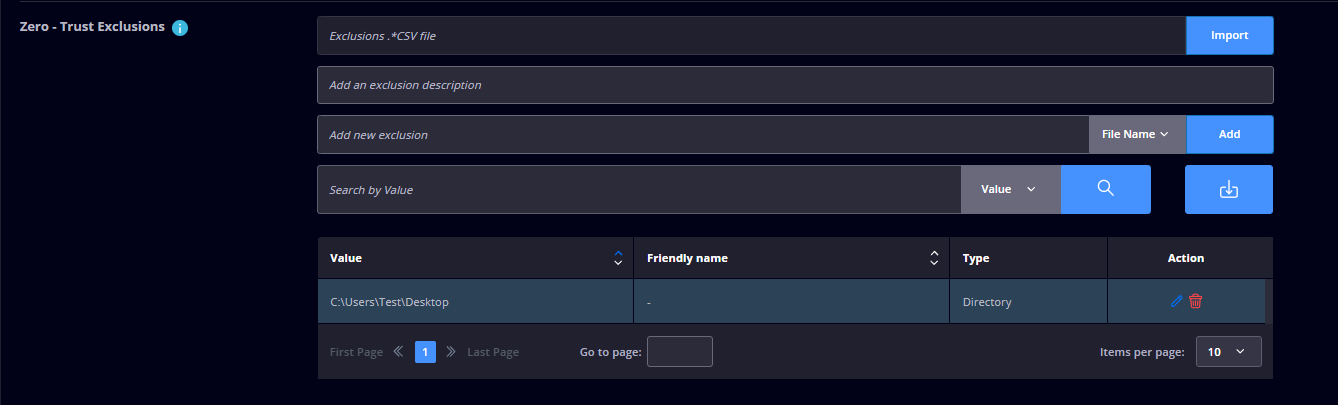This screenshot has width=1338, height=405.
Task: Click the Import button
Action: point(1229,35)
